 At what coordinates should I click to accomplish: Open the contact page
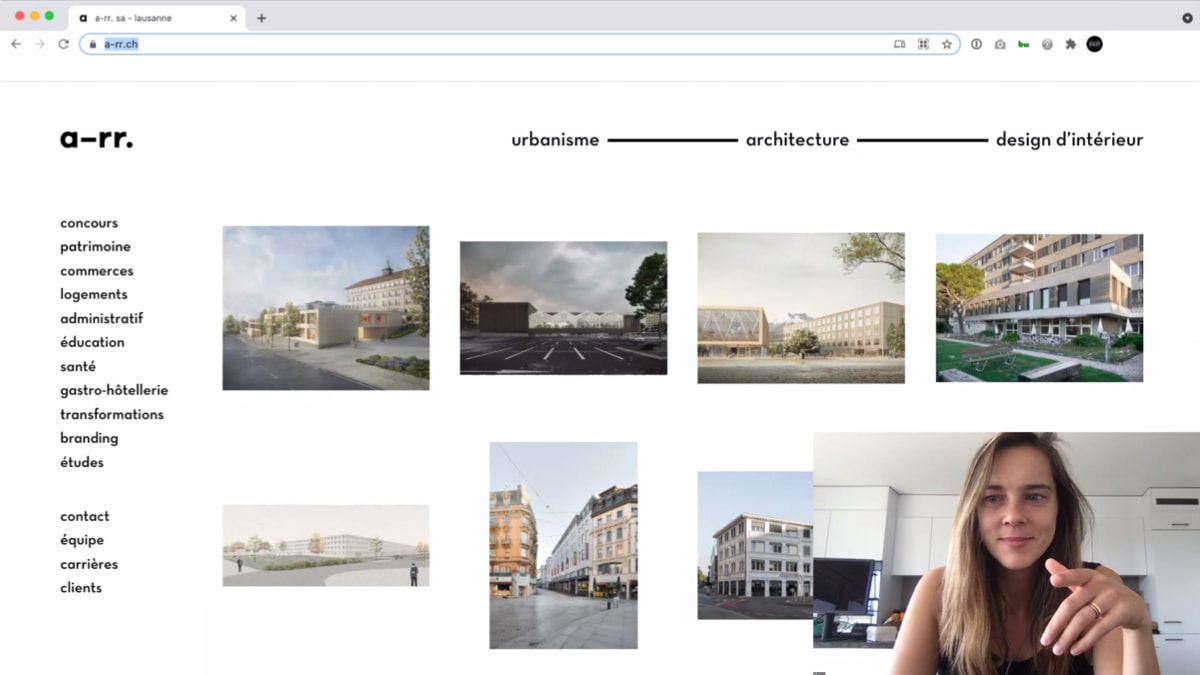(x=85, y=516)
